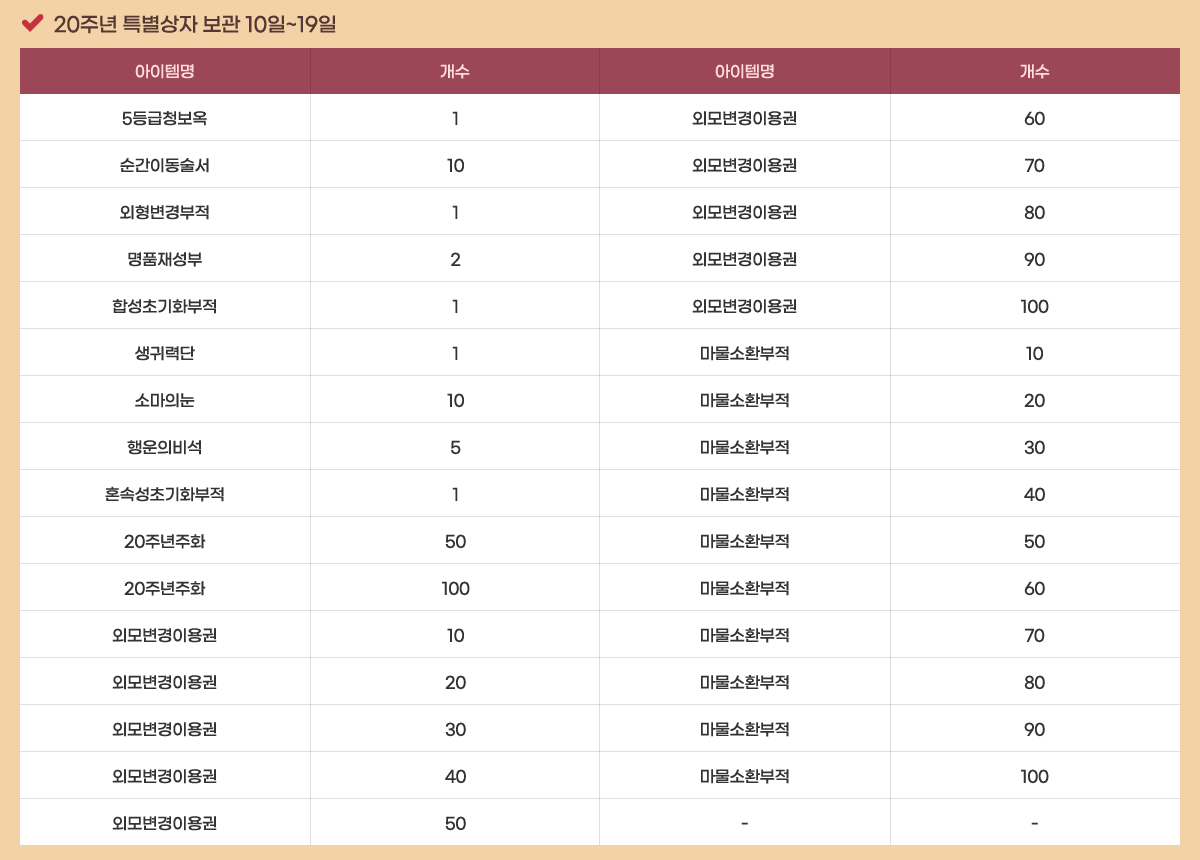Select 20주년주화 in the row with quantity 100
This screenshot has height=860, width=1200.
click(165, 588)
